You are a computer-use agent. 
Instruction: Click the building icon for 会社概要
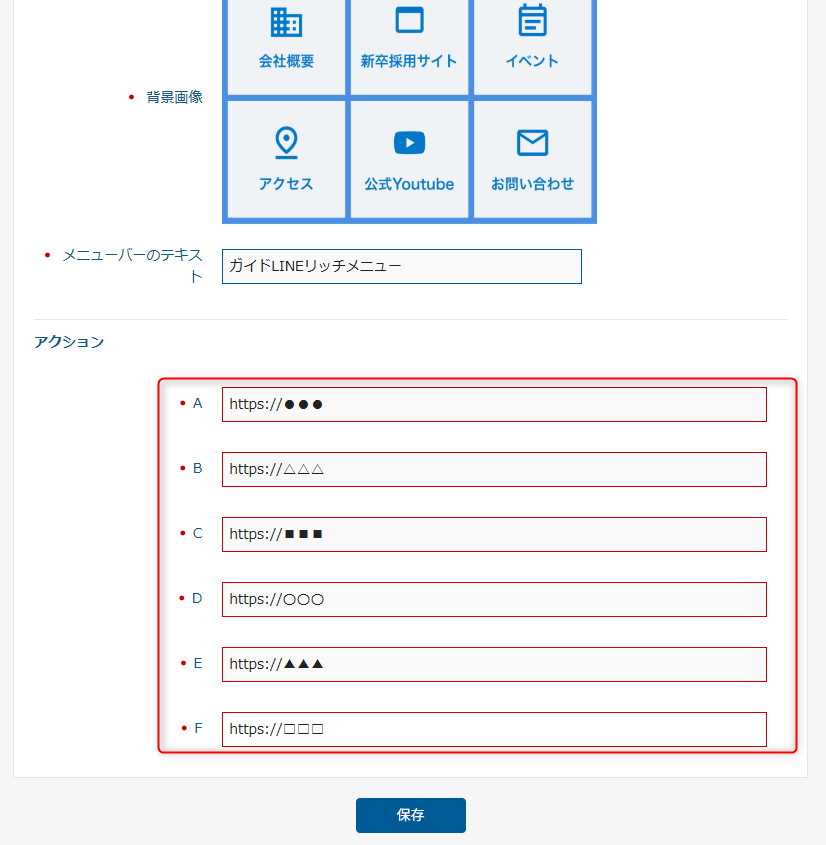(x=286, y=21)
